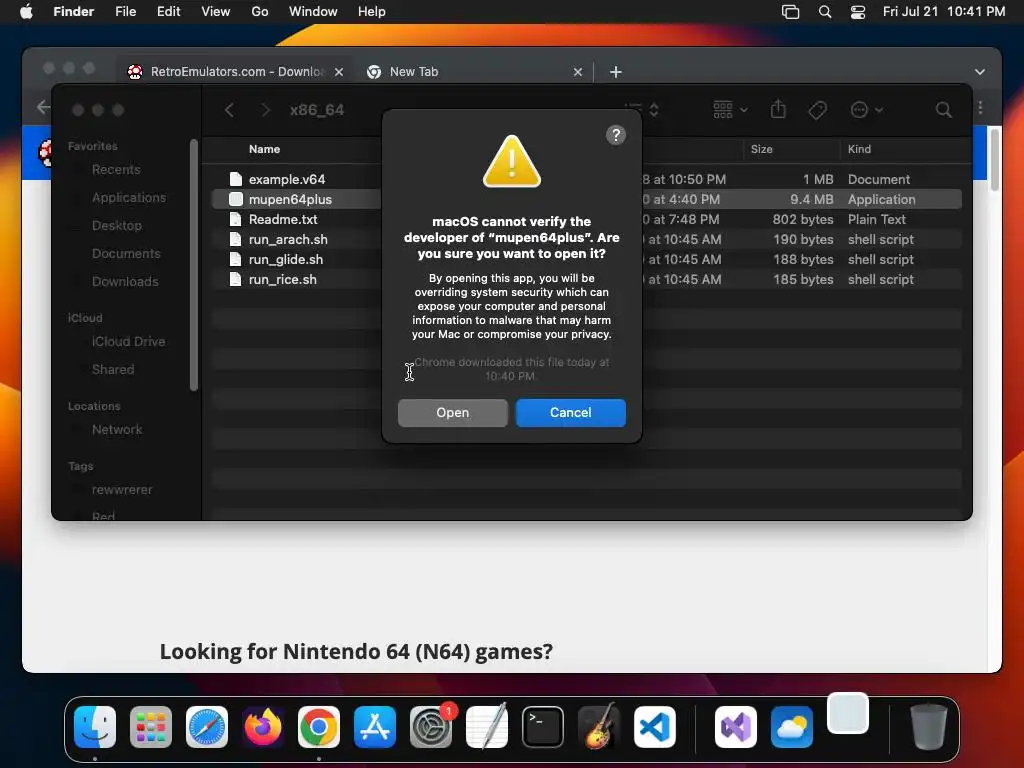The height and width of the screenshot is (768, 1024).
Task: Click Chrome back arrow
Action: tap(43, 107)
